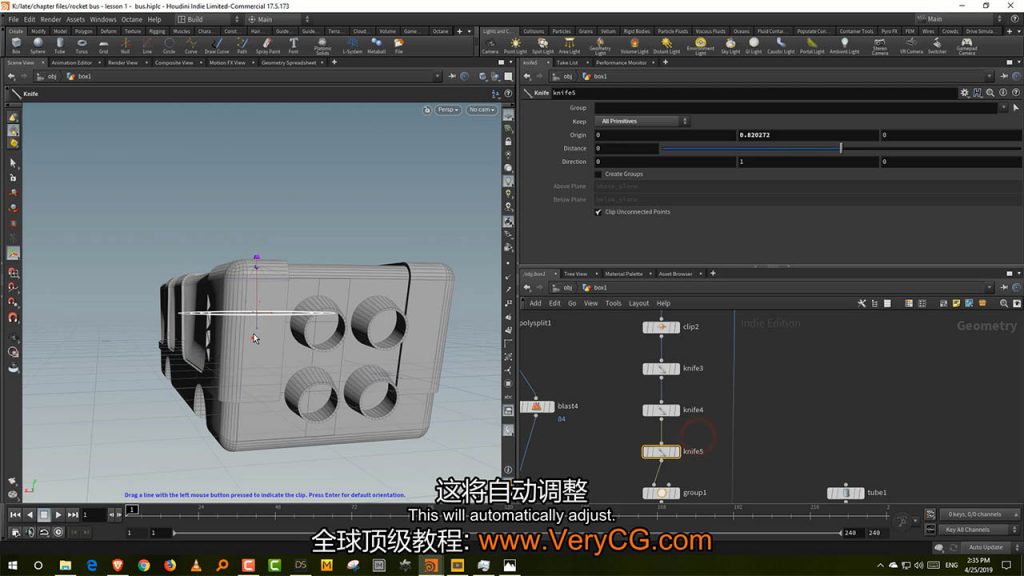The image size is (1024, 576).
Task: Open the Main radial menu dropdown
Action: click(278, 20)
